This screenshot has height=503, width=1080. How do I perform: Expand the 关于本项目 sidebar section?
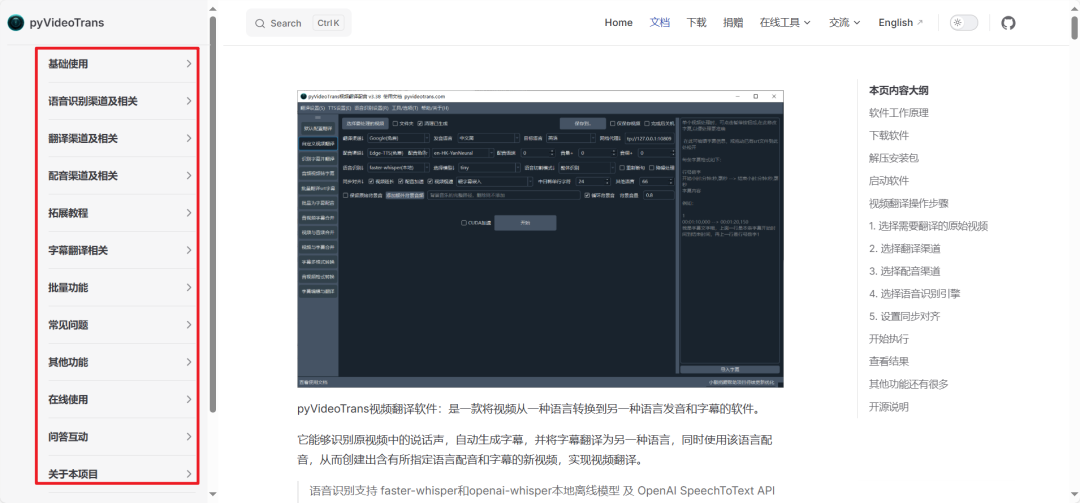[x=120, y=474]
